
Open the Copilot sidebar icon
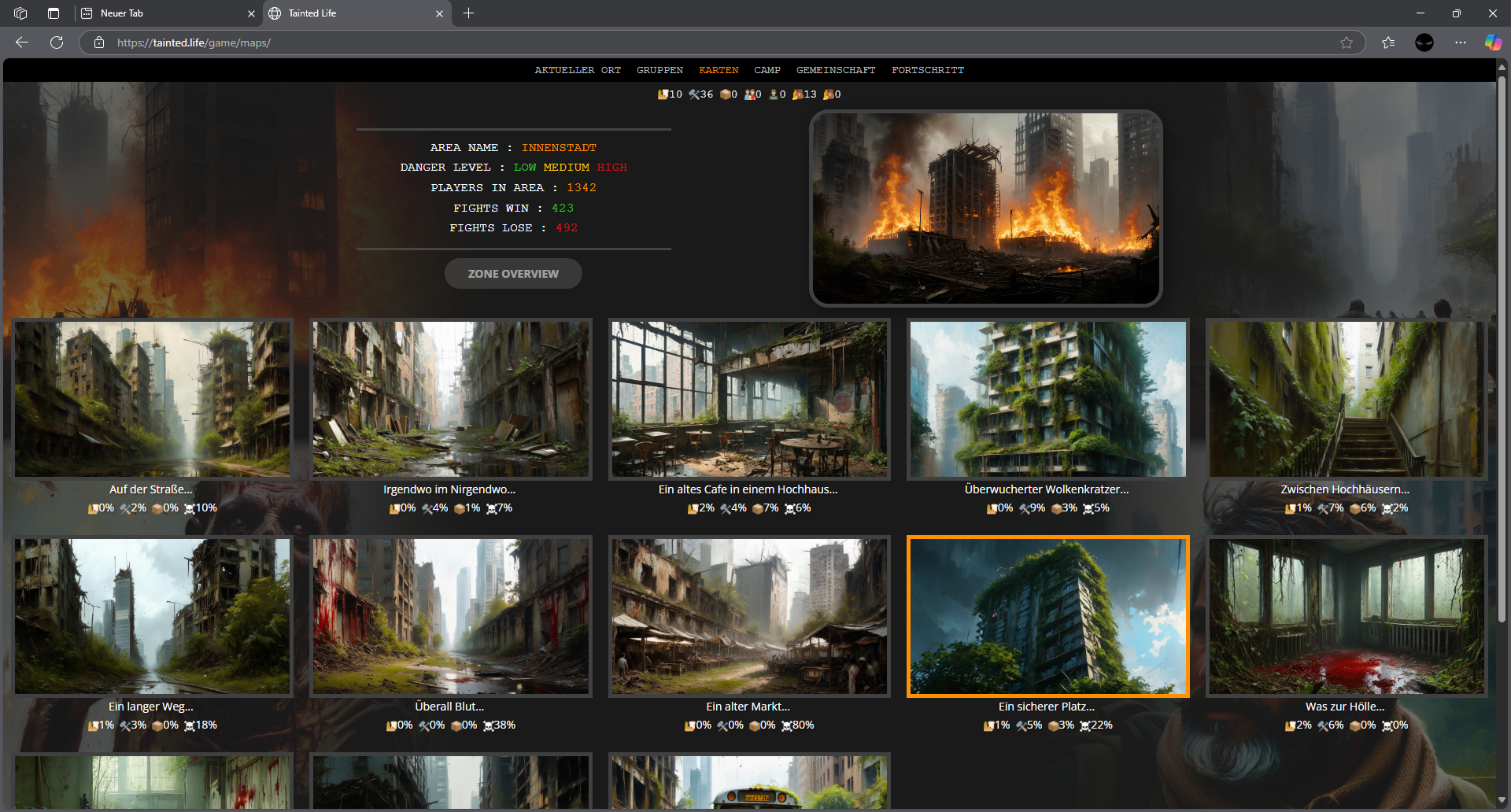click(x=1493, y=42)
